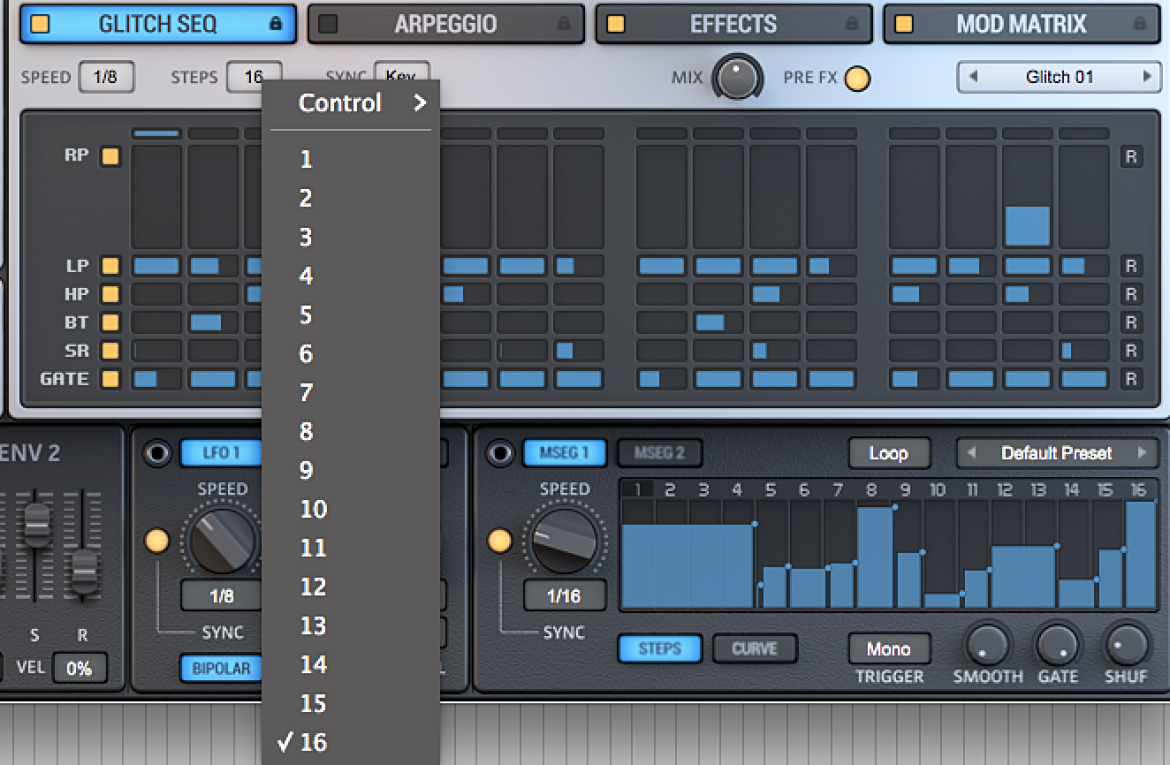Screen dimensions: 1170x765
Task: Randomize the HP row with R button
Action: [1131, 294]
